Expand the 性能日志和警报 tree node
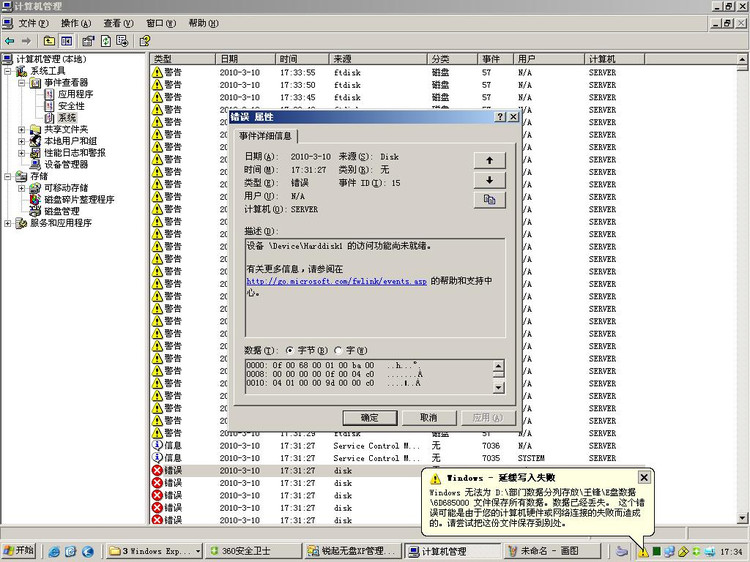 pyautogui.click(x=22, y=153)
